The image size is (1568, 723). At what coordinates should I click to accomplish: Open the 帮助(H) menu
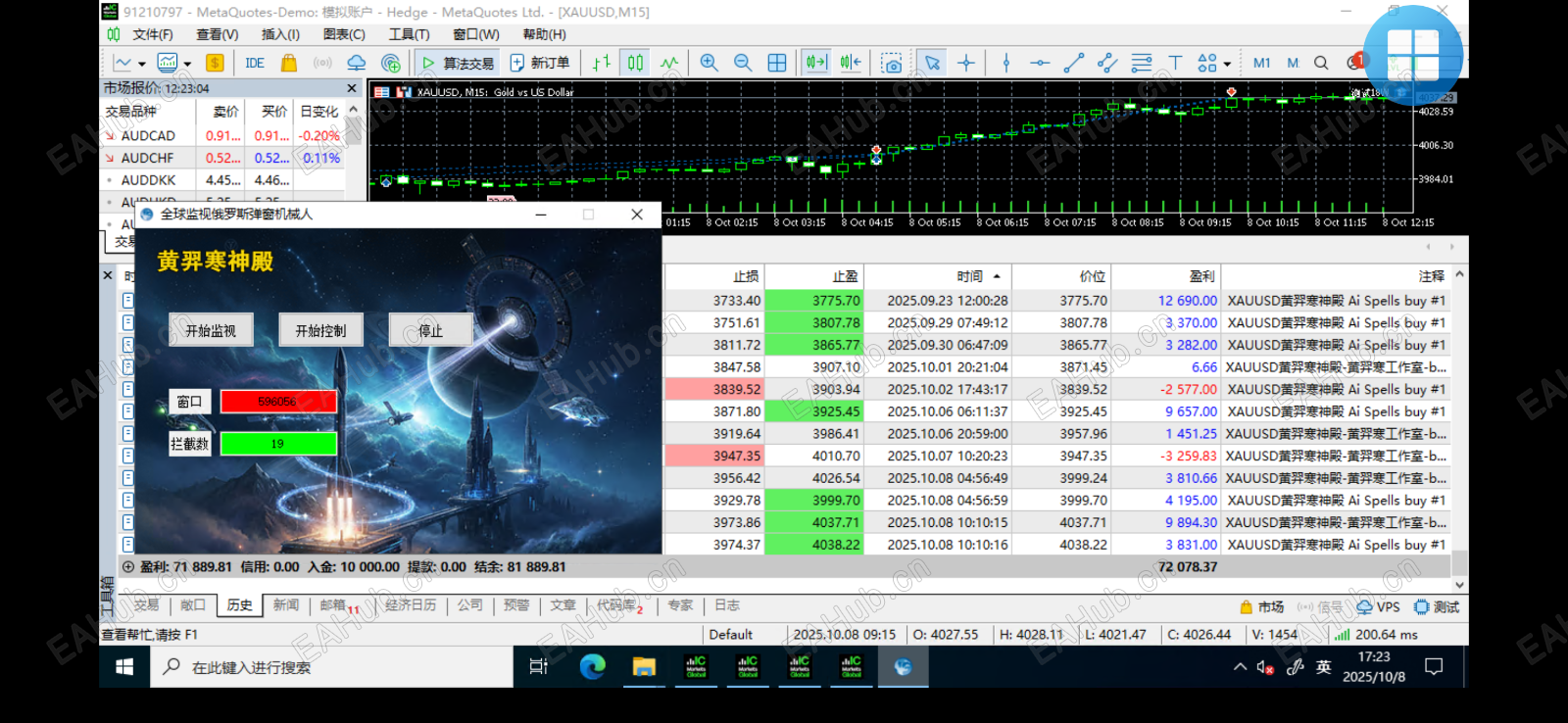[x=544, y=34]
